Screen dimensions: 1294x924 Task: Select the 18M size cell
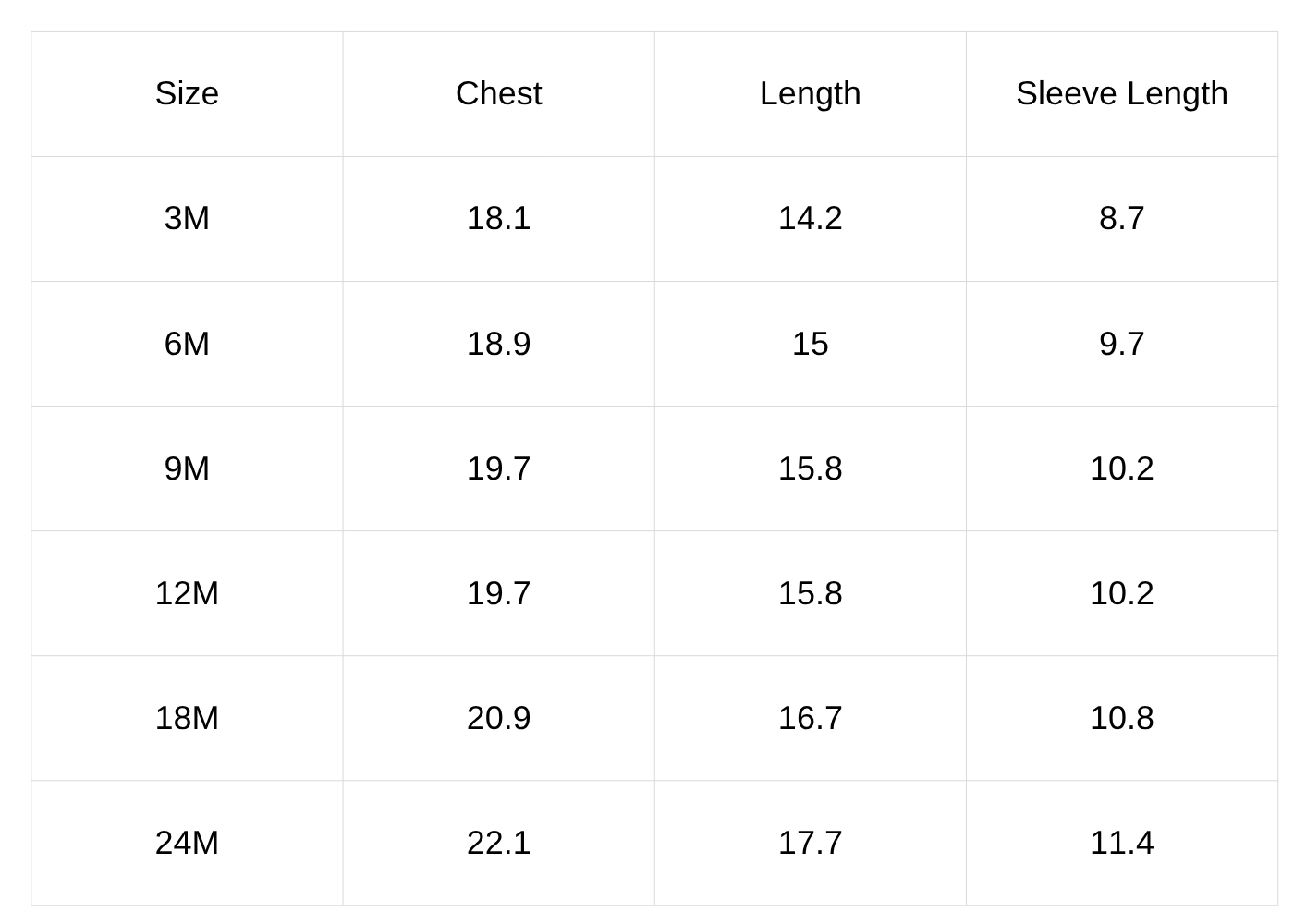(x=187, y=718)
